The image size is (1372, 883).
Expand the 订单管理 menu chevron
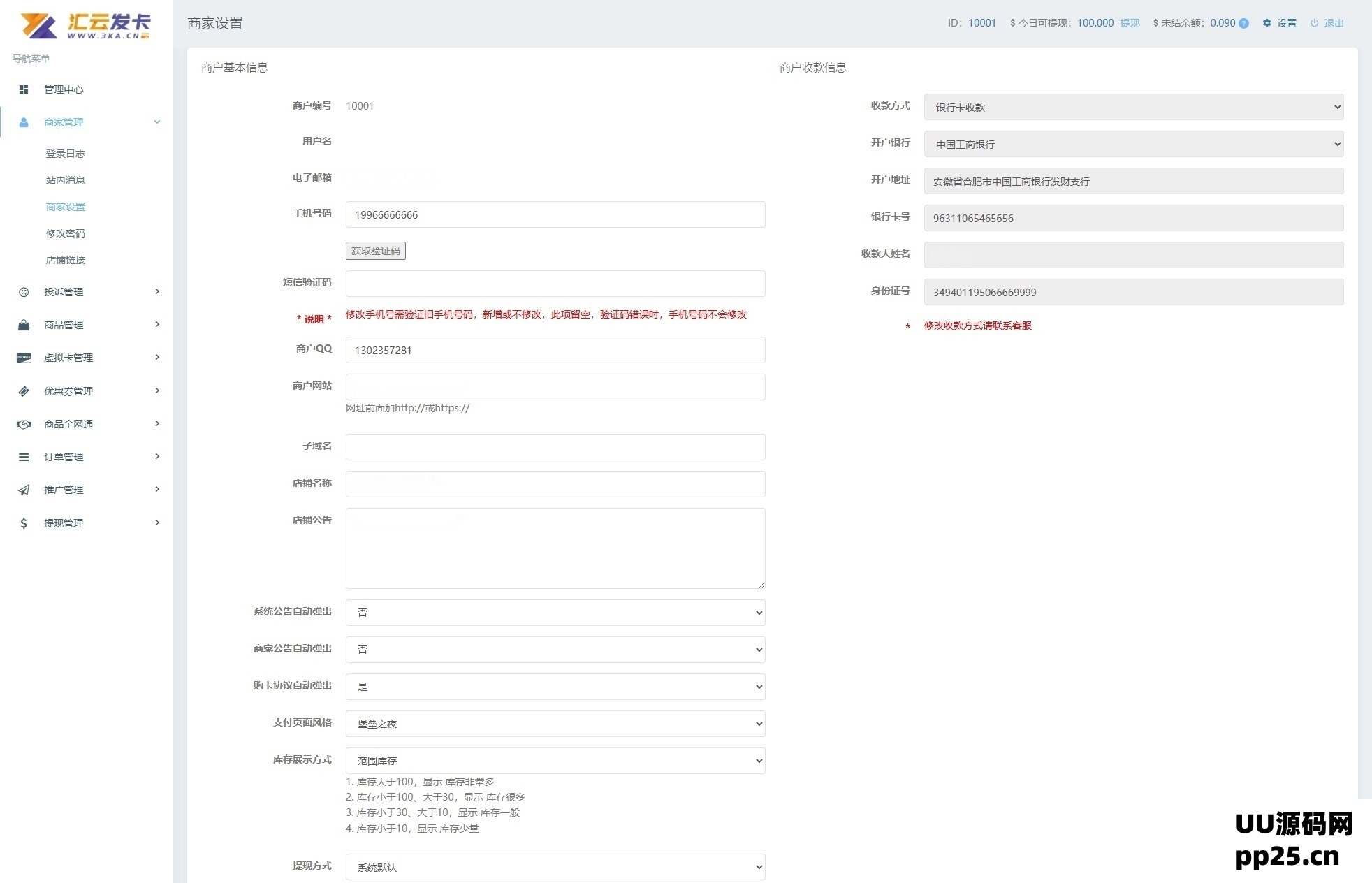[157, 456]
